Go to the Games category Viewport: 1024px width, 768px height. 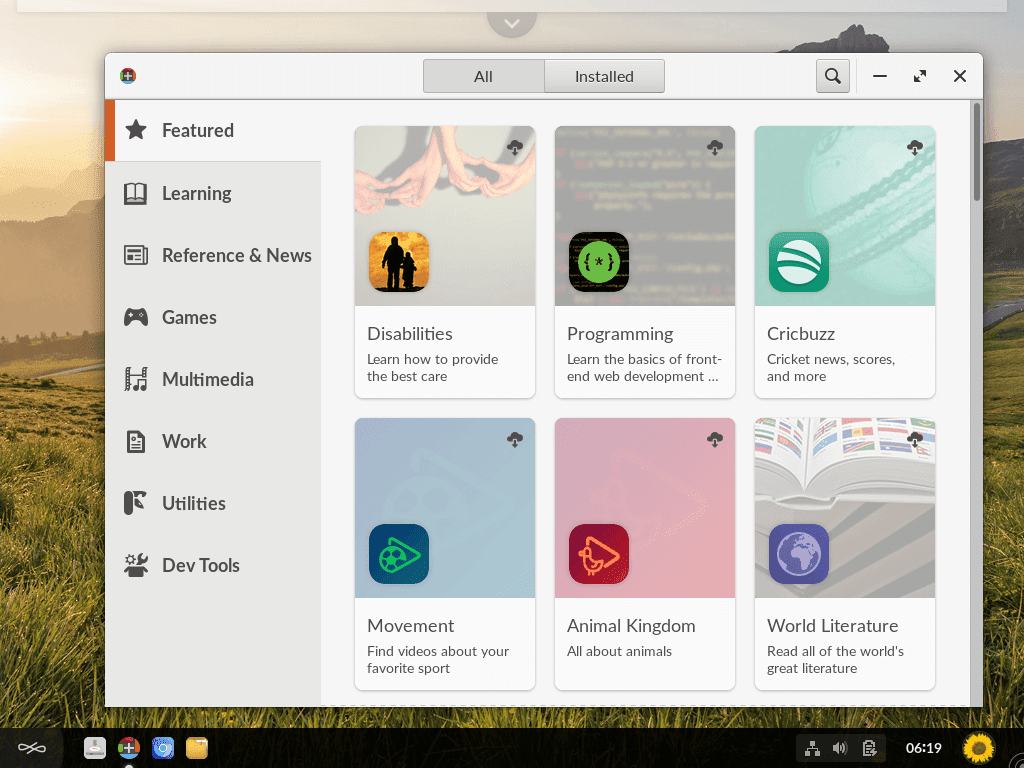point(213,317)
